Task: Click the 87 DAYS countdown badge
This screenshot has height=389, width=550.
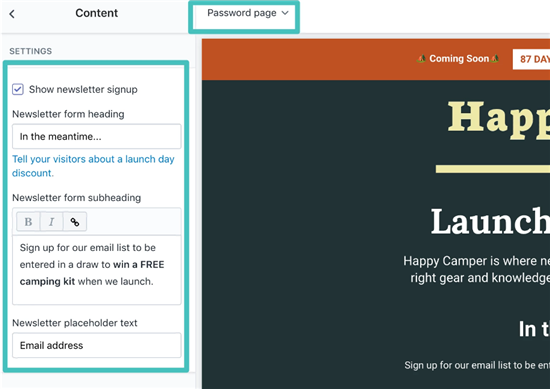Action: coord(531,59)
